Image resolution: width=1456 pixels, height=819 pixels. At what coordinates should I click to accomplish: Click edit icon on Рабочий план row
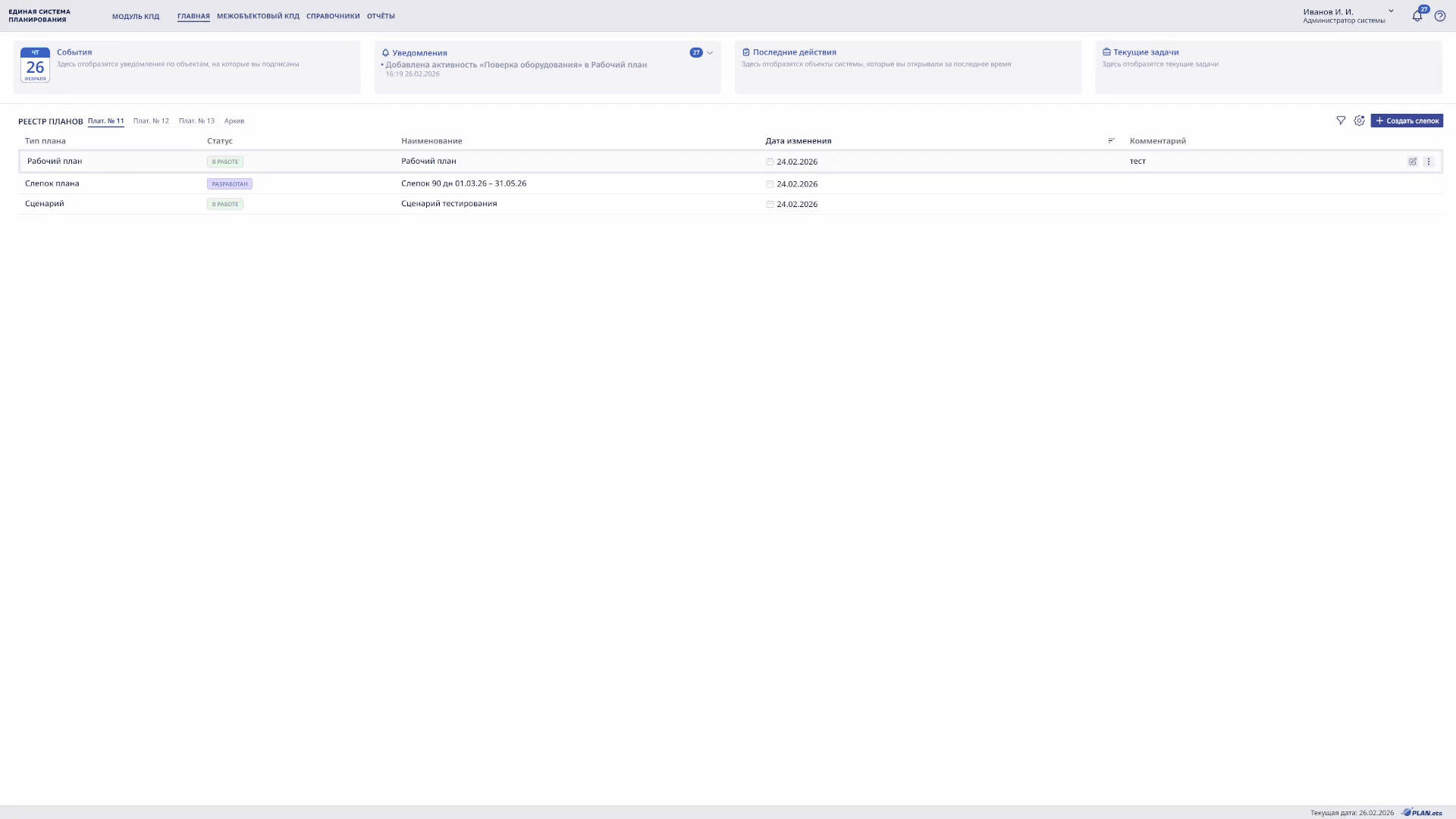(x=1413, y=162)
